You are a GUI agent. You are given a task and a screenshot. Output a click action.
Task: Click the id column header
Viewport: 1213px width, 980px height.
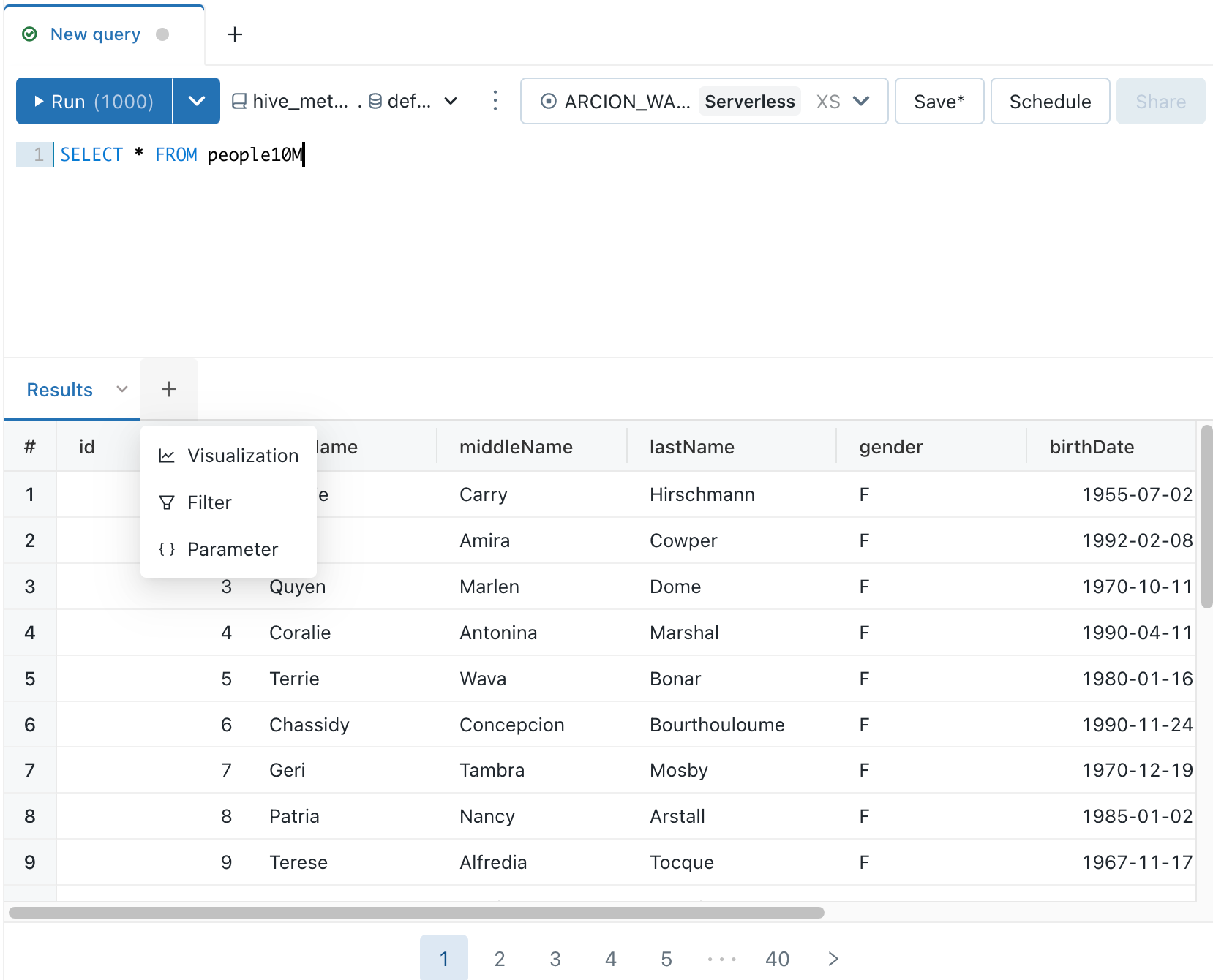point(87,447)
